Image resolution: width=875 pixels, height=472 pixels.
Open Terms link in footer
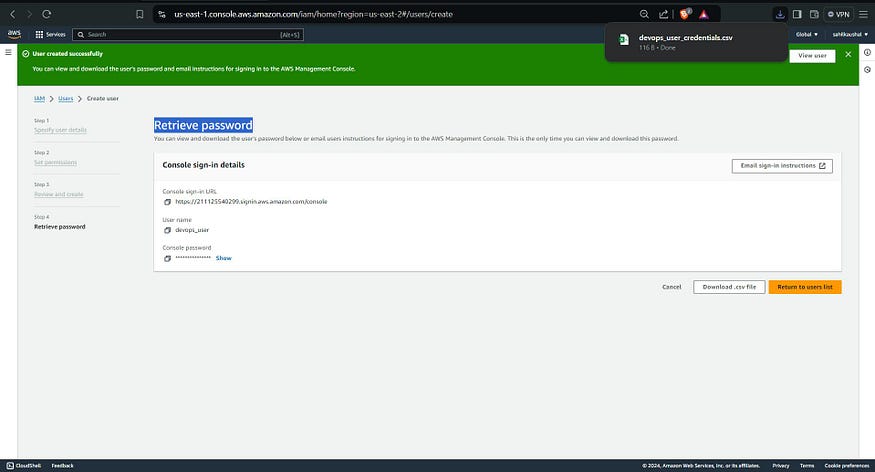coord(807,465)
